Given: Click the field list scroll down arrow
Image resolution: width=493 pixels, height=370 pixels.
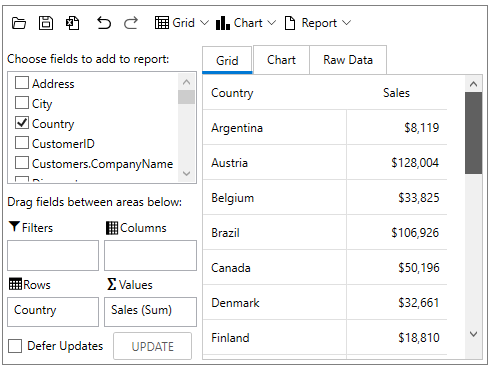Looking at the screenshot, I should click(186, 174).
